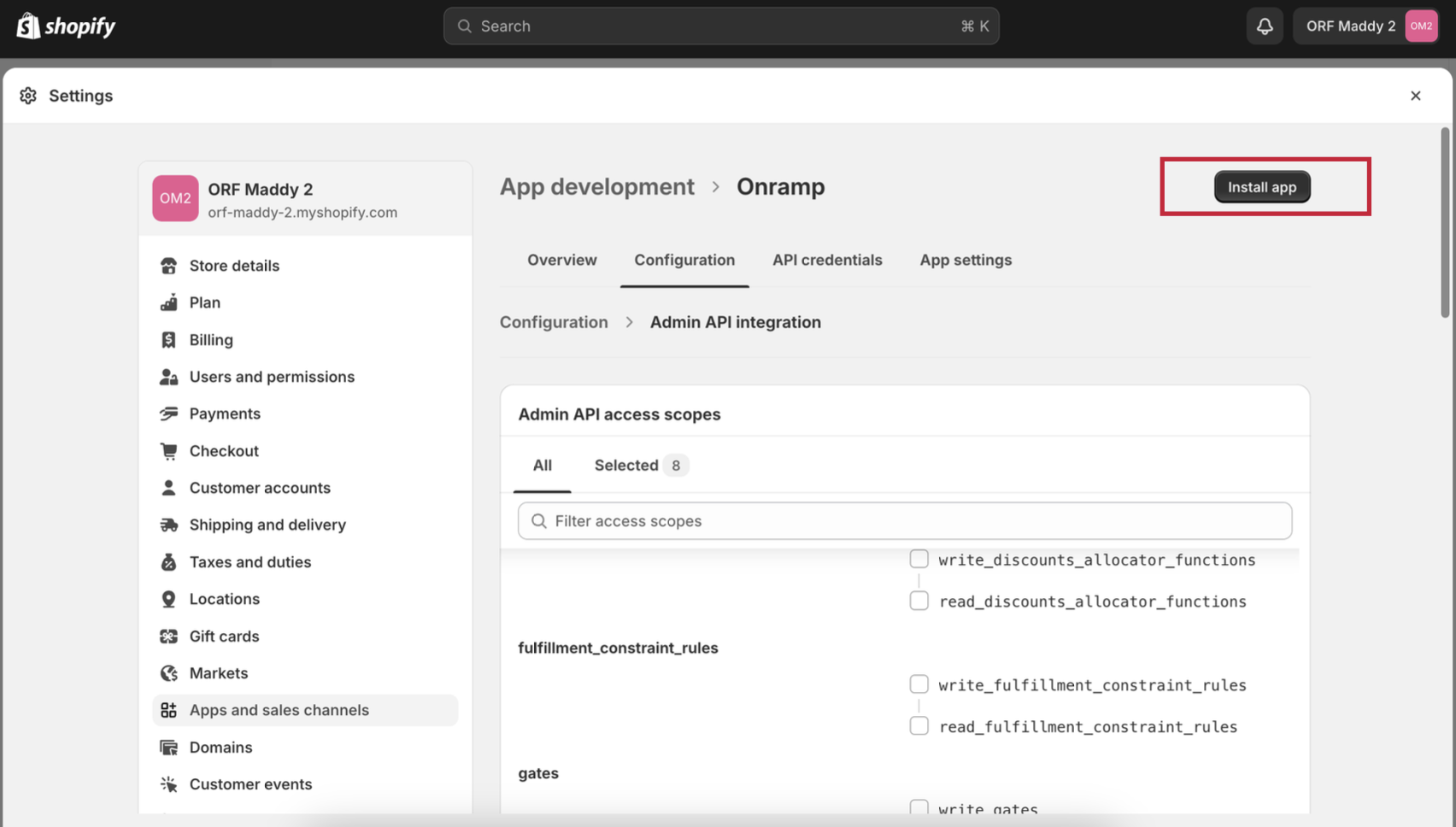Viewport: 1456px width, 827px height.
Task: Check read_fulfillment_constraint_rules scope
Action: click(919, 725)
